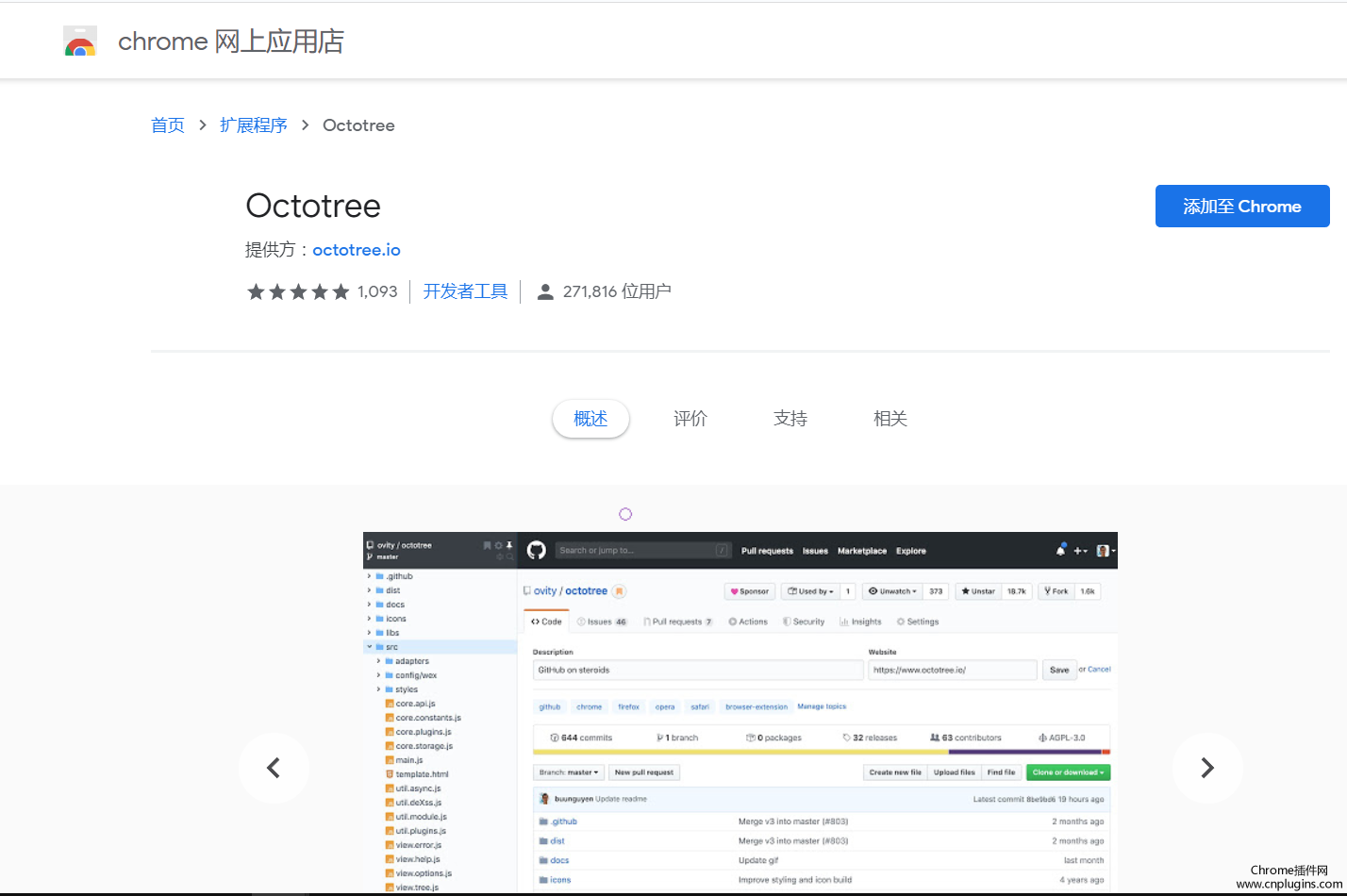This screenshot has width=1347, height=896.
Task: Click the Octotree extension heading
Action: pos(313,206)
